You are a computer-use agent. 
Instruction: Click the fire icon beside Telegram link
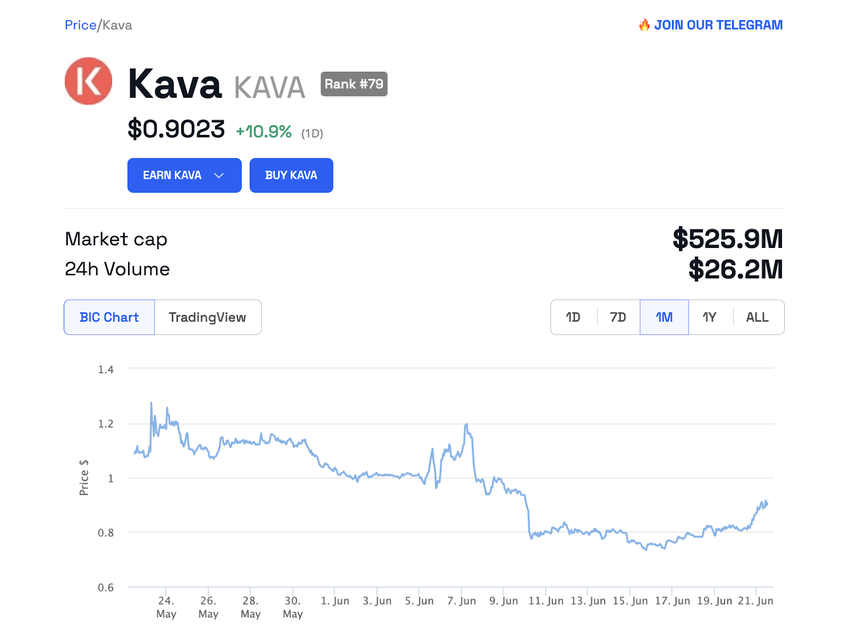(x=644, y=25)
